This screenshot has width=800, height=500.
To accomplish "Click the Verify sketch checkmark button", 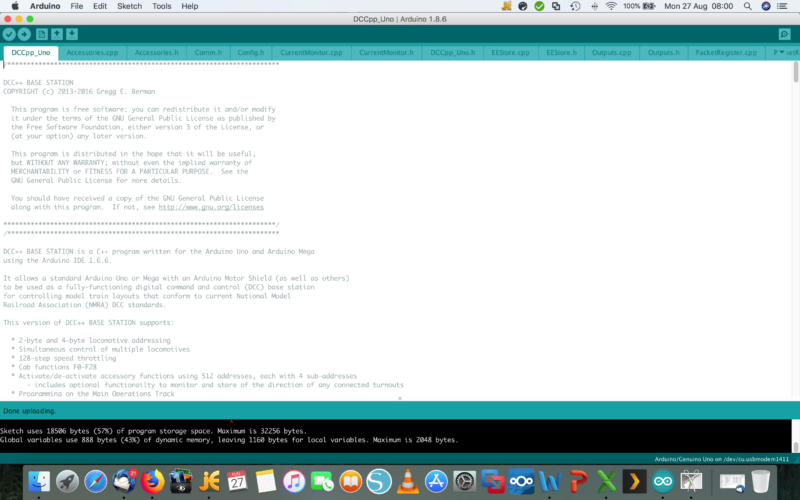I will coord(9,34).
